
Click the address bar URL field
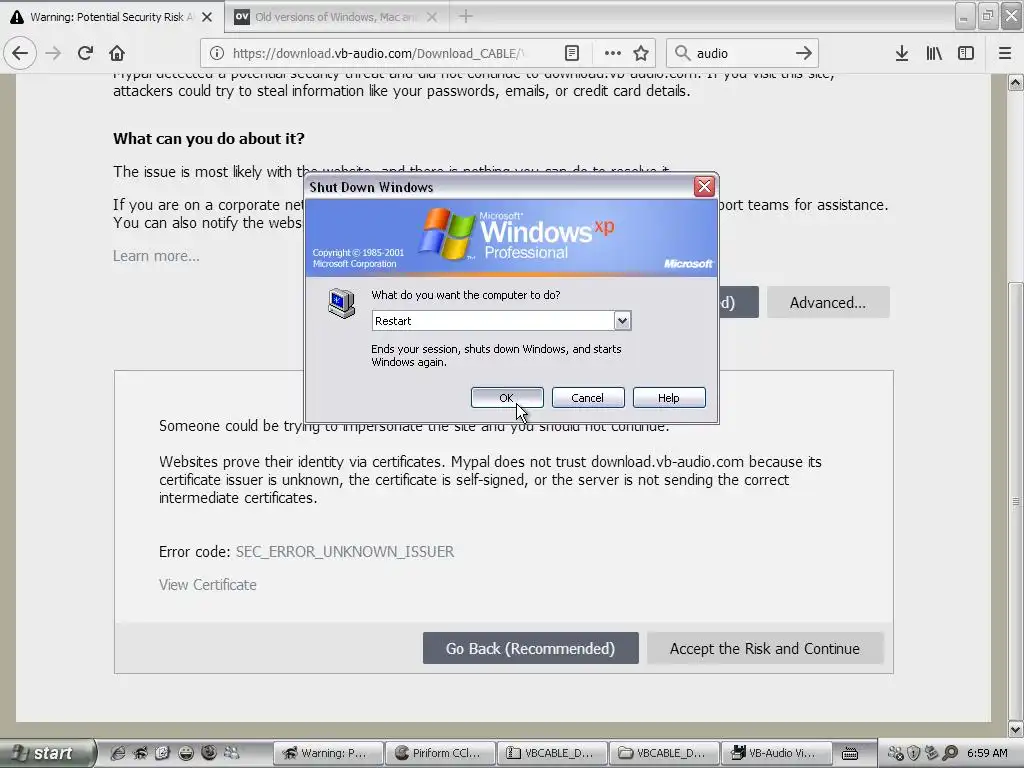click(x=379, y=53)
